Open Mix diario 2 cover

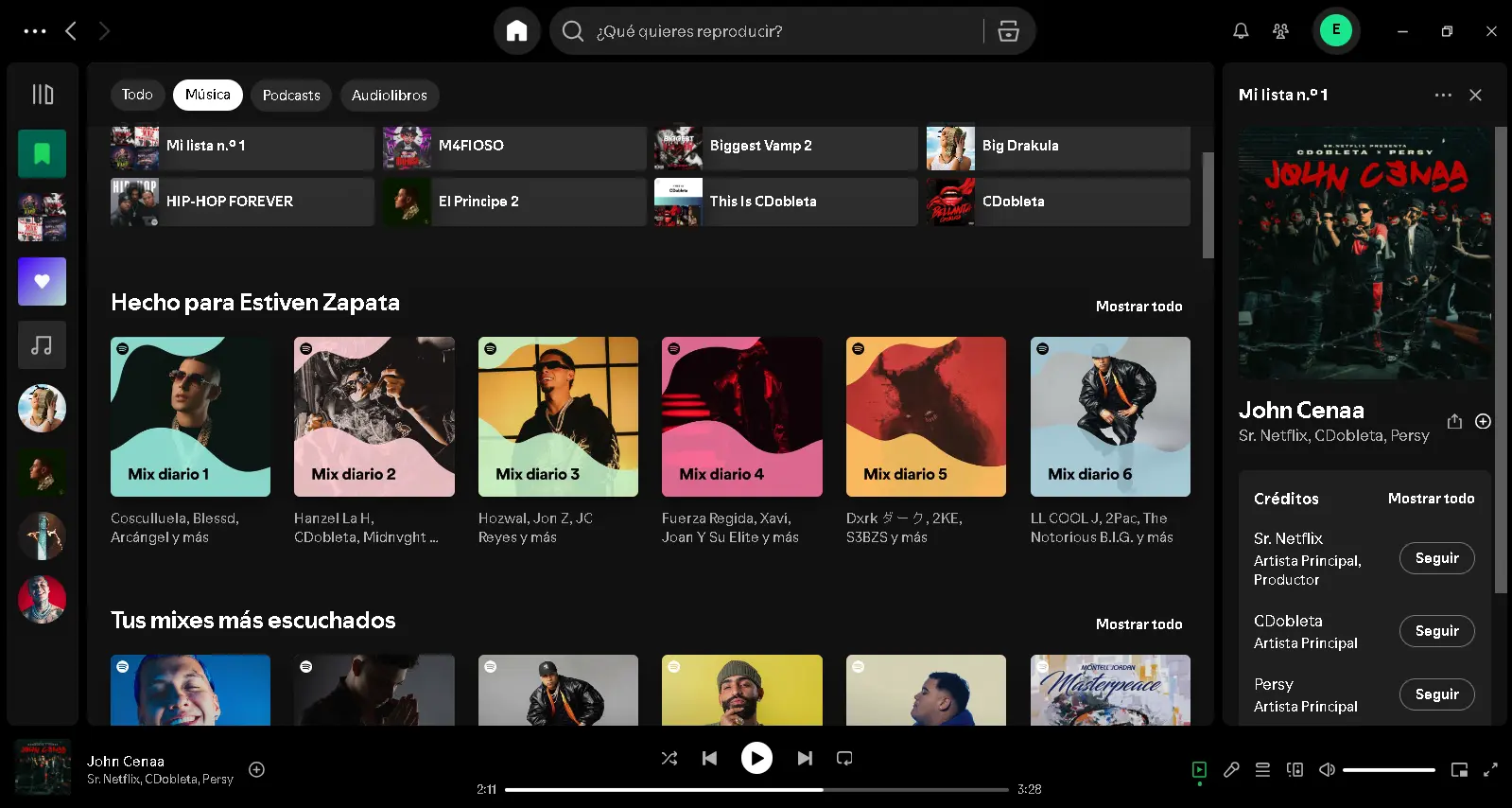pyautogui.click(x=374, y=416)
